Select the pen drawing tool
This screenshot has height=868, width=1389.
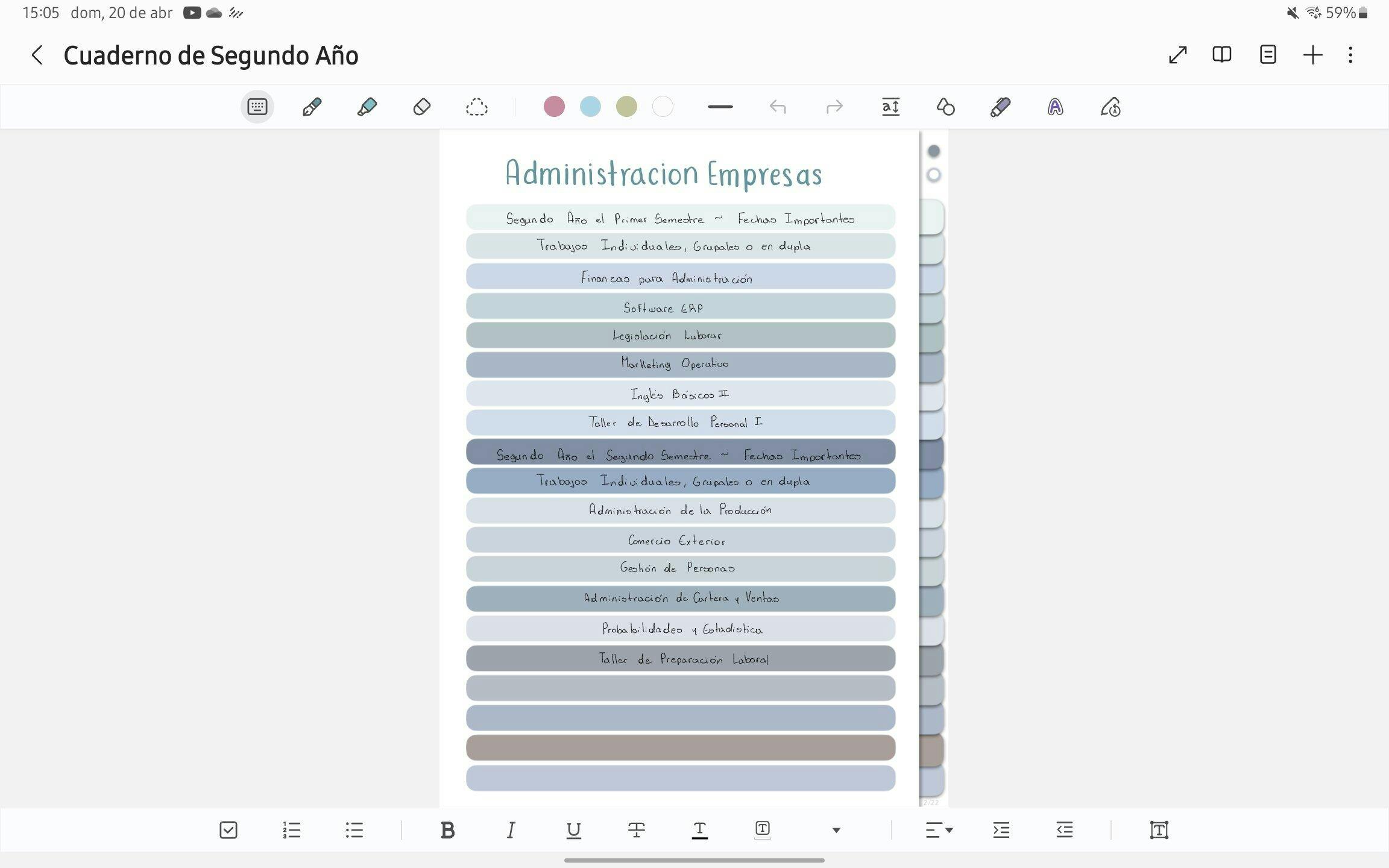coord(312,107)
